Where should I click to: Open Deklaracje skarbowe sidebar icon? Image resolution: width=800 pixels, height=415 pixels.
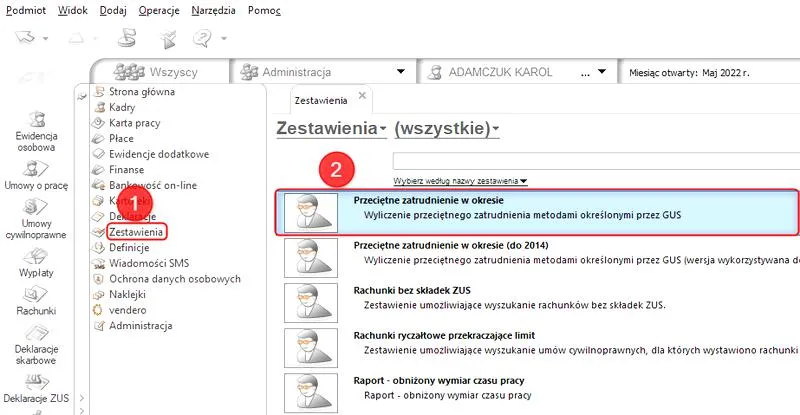[x=36, y=345]
